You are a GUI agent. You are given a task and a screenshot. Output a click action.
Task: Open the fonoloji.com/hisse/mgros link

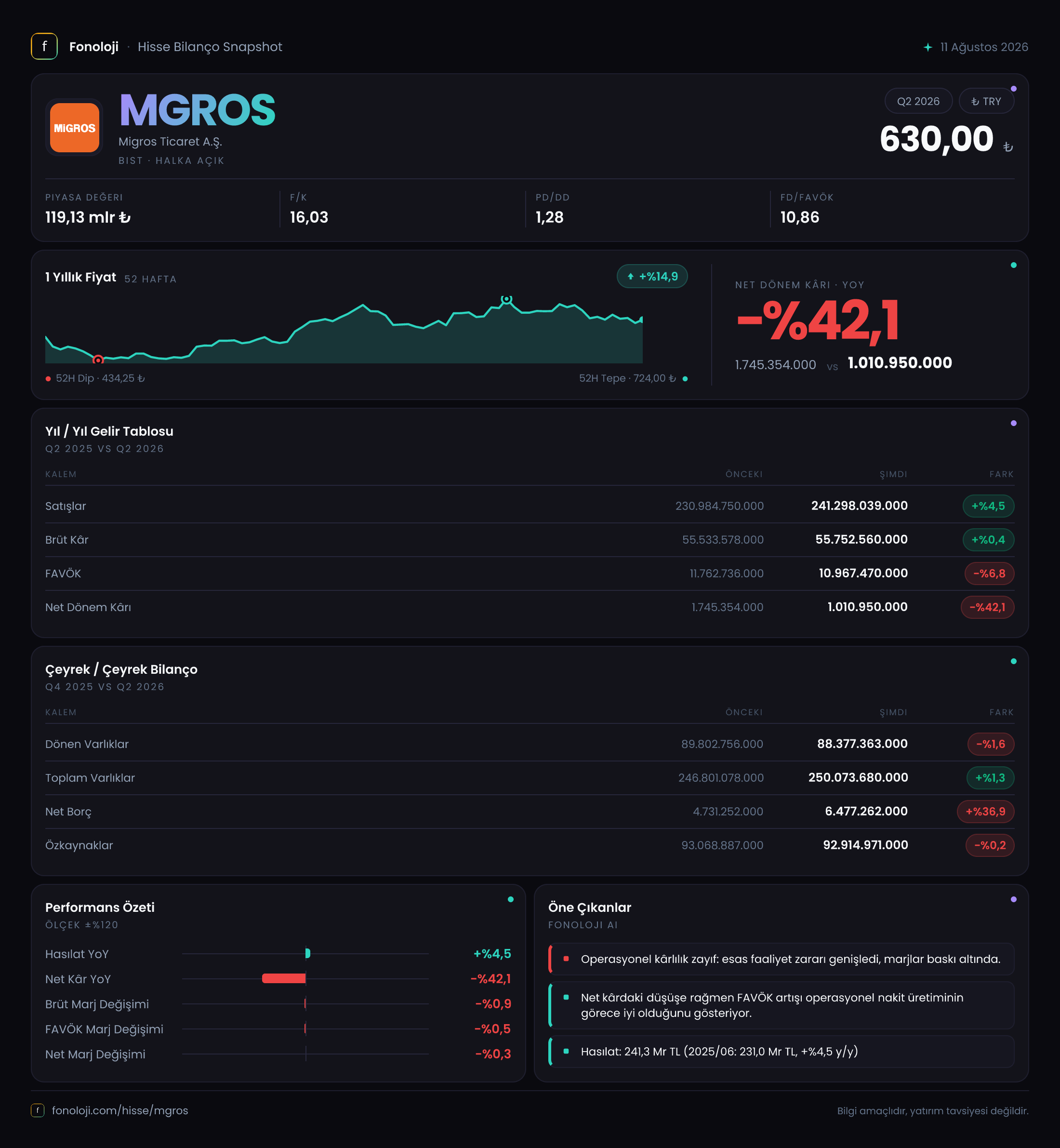coord(120,1110)
